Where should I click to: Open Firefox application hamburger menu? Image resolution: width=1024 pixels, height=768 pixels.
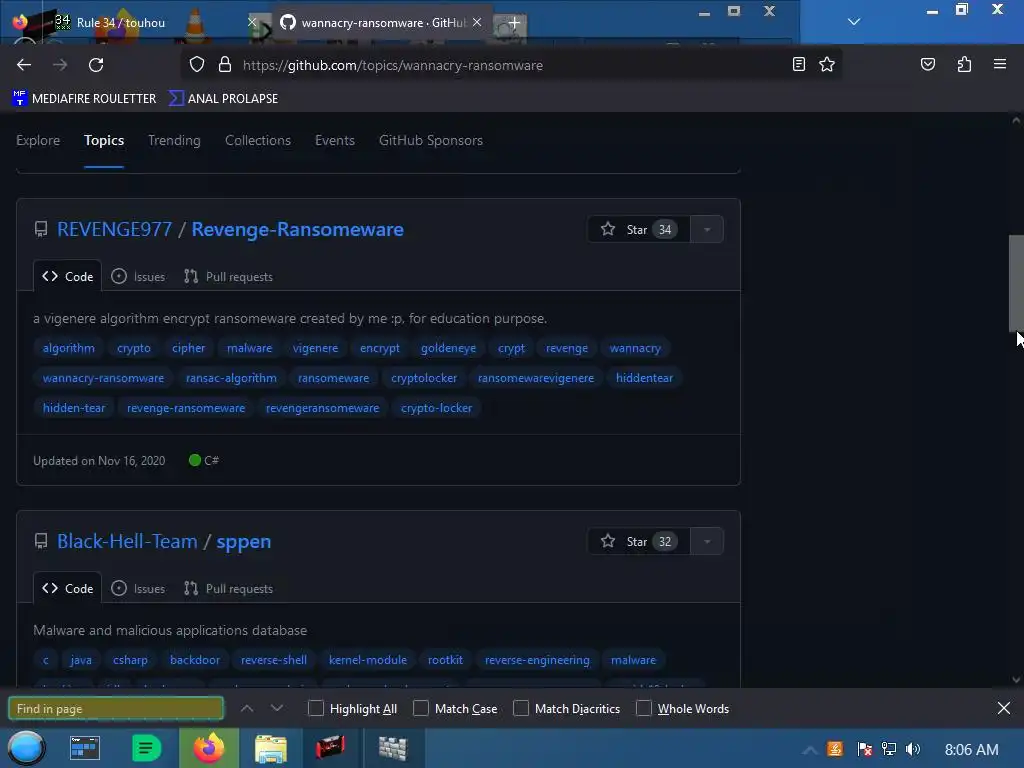[x=999, y=64]
